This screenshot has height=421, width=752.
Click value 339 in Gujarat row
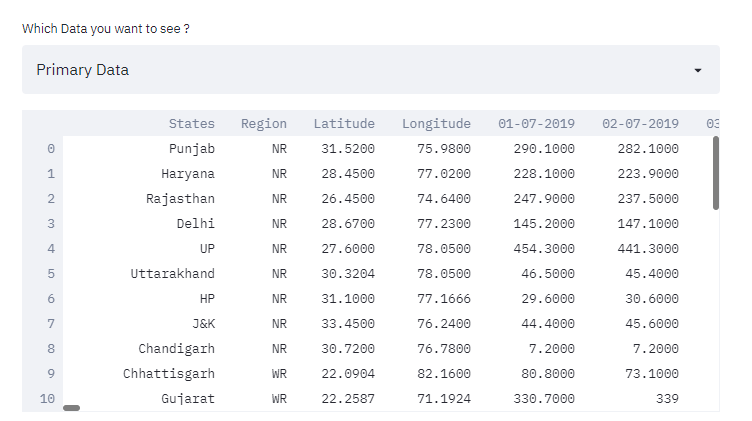click(667, 398)
